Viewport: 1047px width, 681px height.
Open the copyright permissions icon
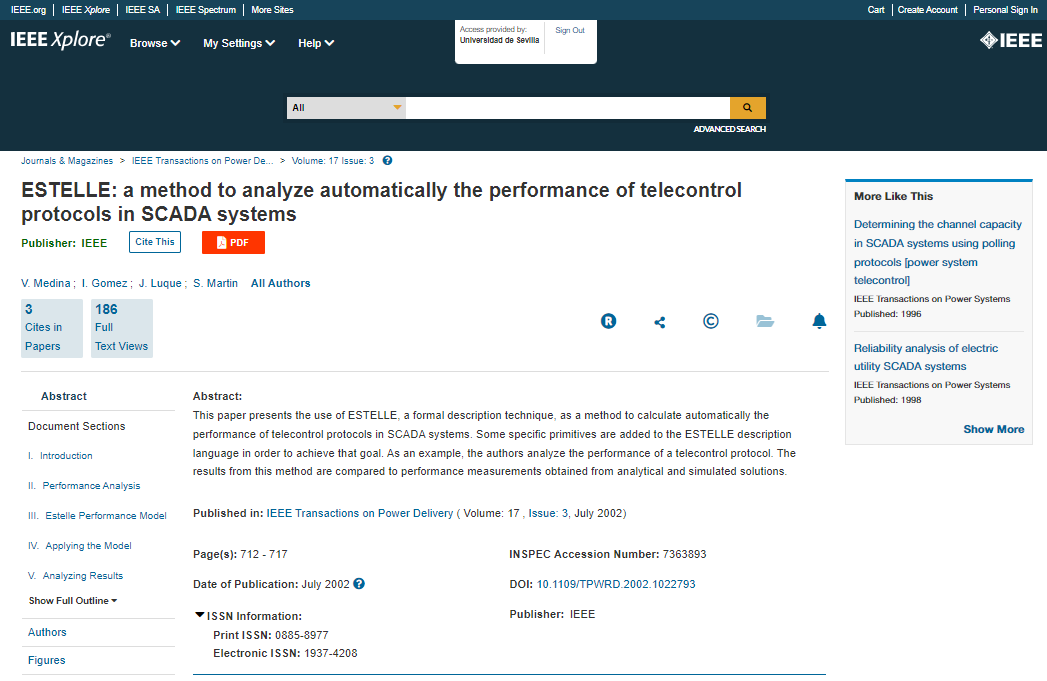(x=710, y=321)
